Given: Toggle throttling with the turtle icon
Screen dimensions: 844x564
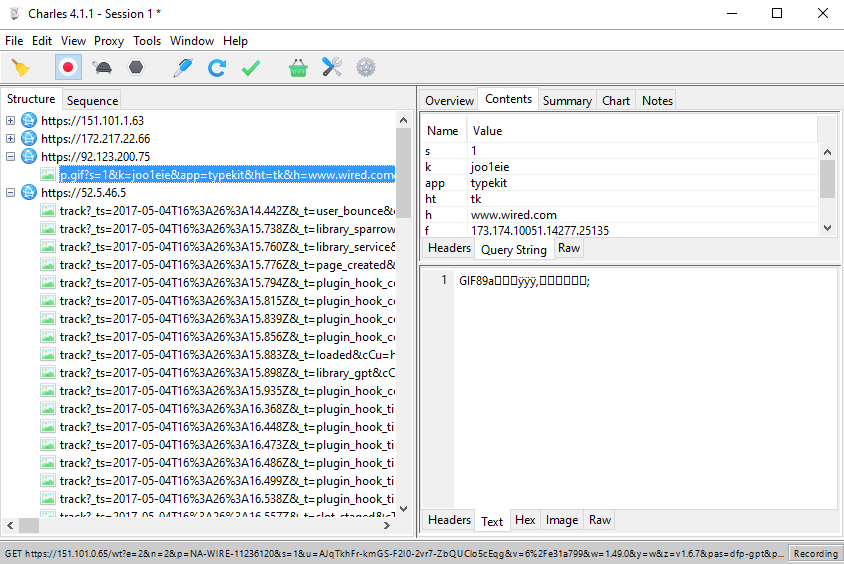Looking at the screenshot, I should (102, 68).
